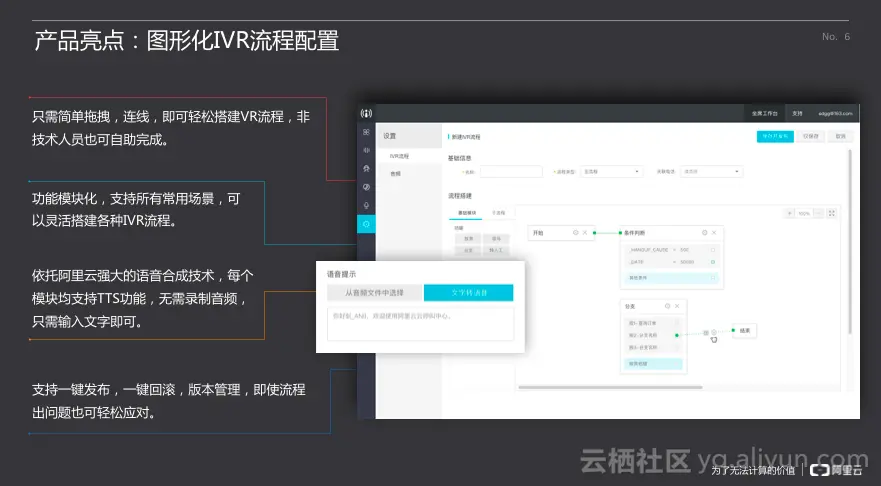Click the 仅保存 button
The width and height of the screenshot is (881, 486).
810,137
